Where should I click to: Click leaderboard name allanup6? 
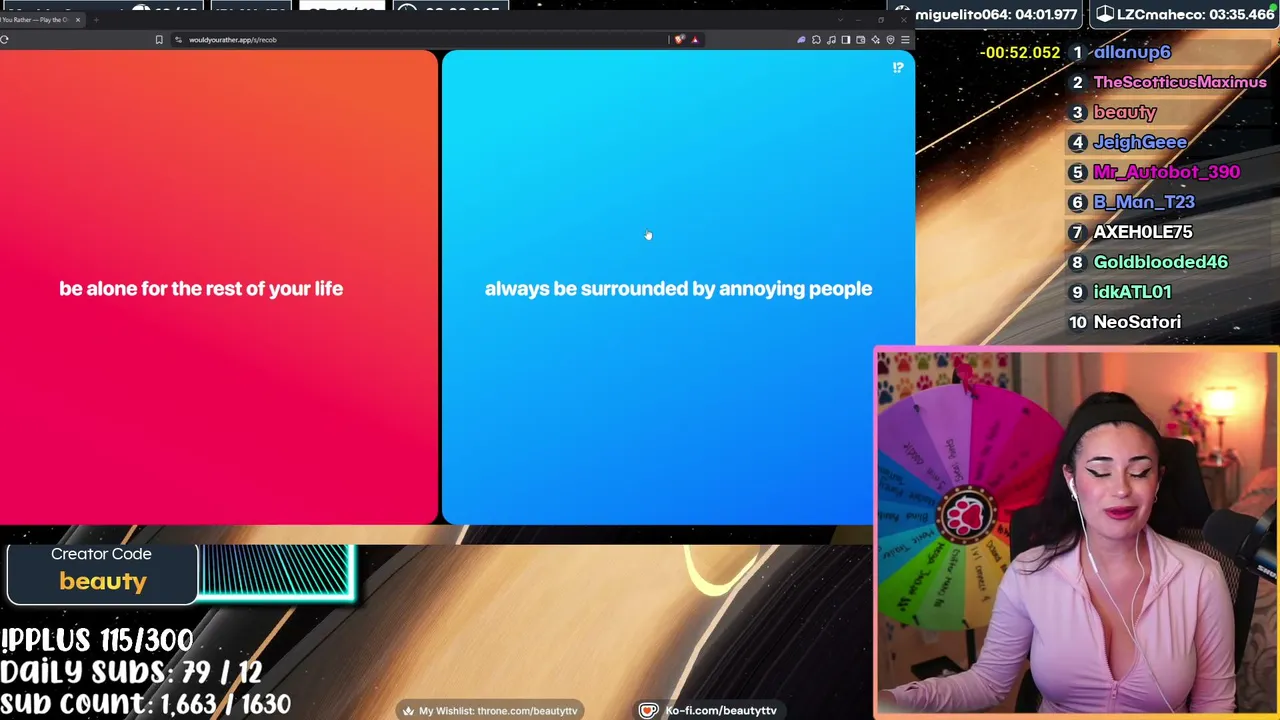tap(1132, 52)
